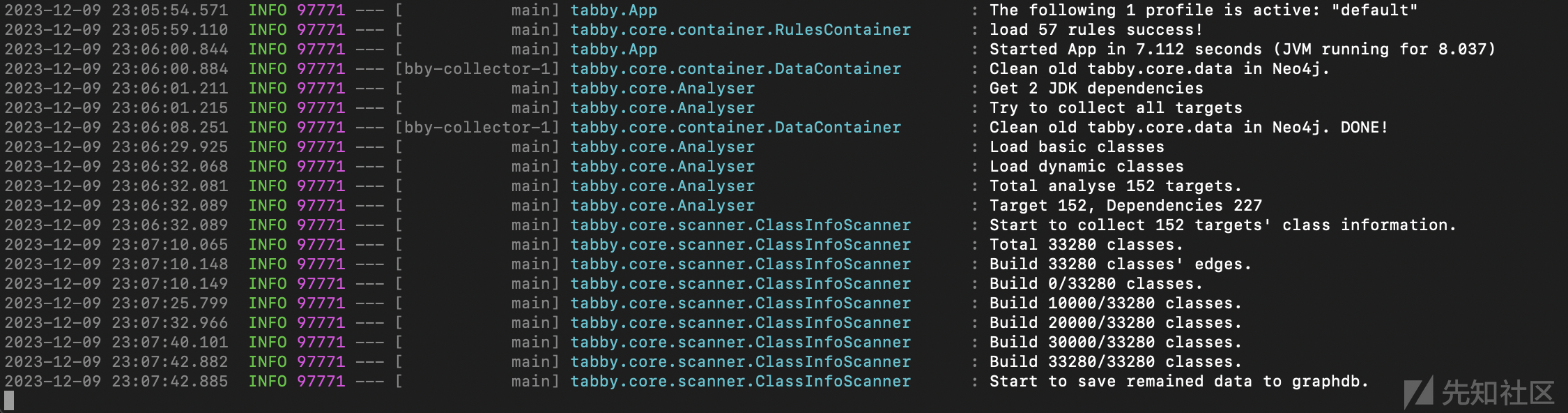
Task: Click the "Load basic classes" log message
Action: tap(1076, 147)
